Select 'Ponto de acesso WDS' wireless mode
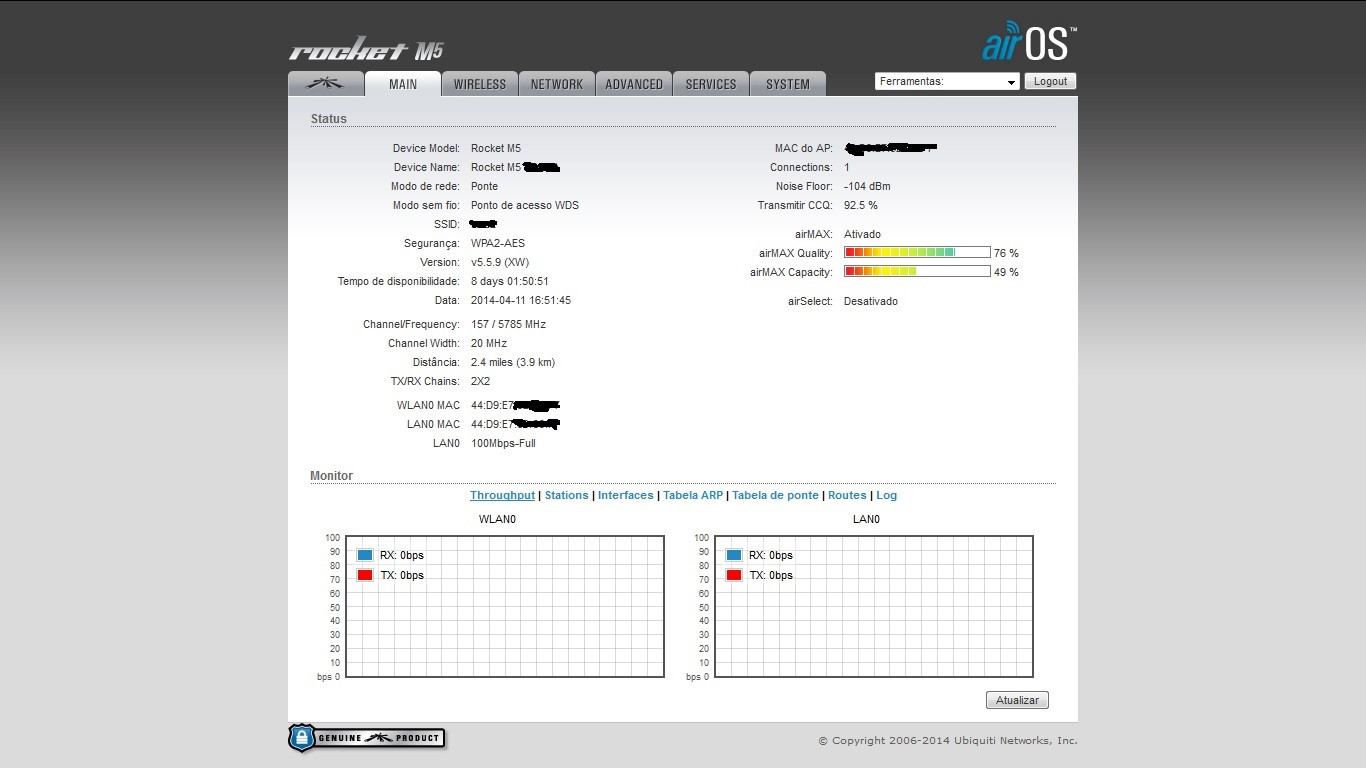This screenshot has height=768, width=1366. coord(525,206)
